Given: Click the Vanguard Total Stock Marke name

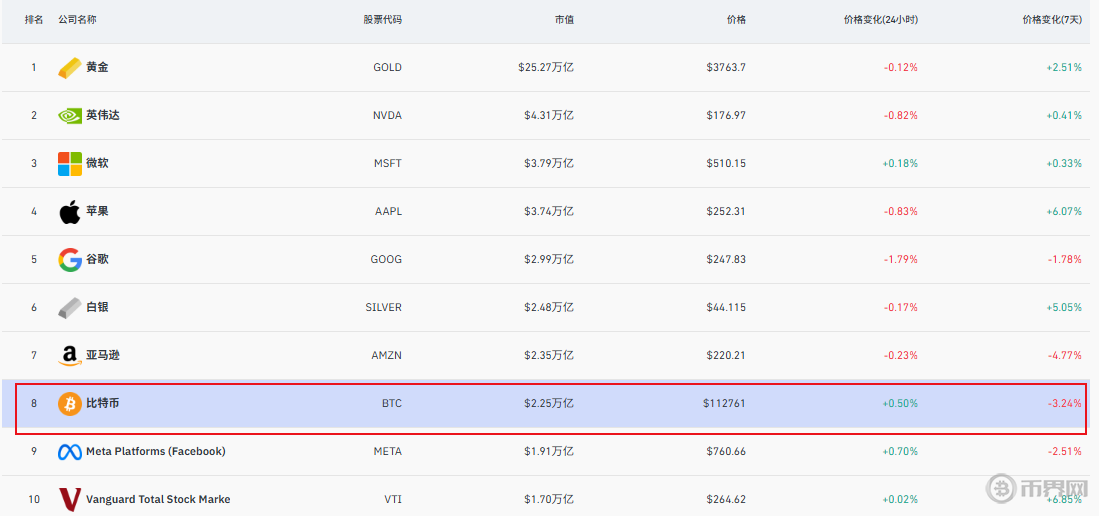Looking at the screenshot, I should point(158,500).
